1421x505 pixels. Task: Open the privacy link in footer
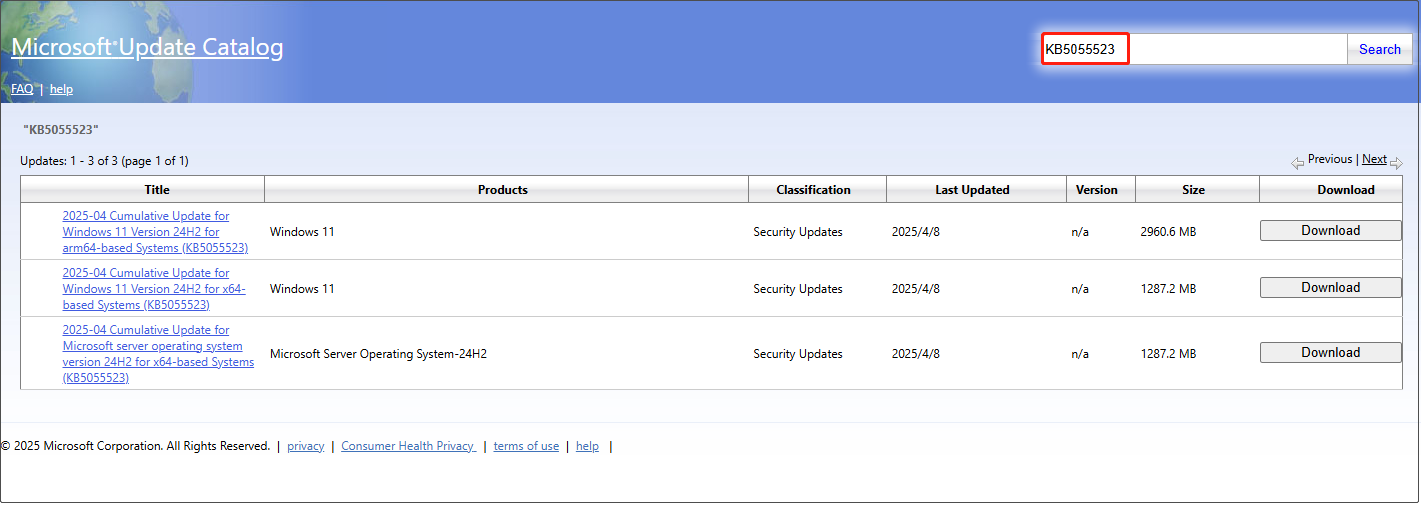(x=305, y=446)
